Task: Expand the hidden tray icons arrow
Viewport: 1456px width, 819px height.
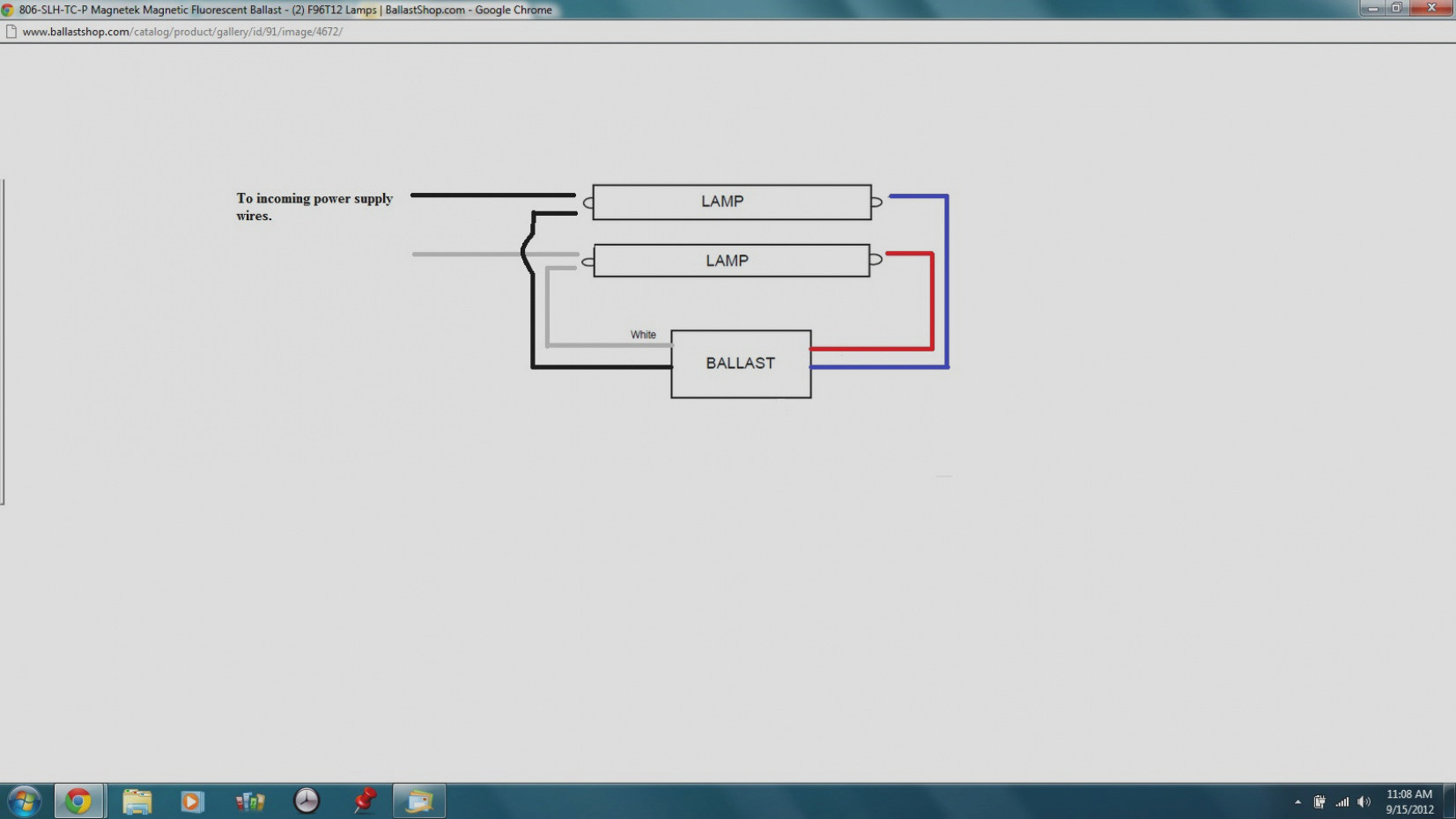Action: pyautogui.click(x=1297, y=801)
